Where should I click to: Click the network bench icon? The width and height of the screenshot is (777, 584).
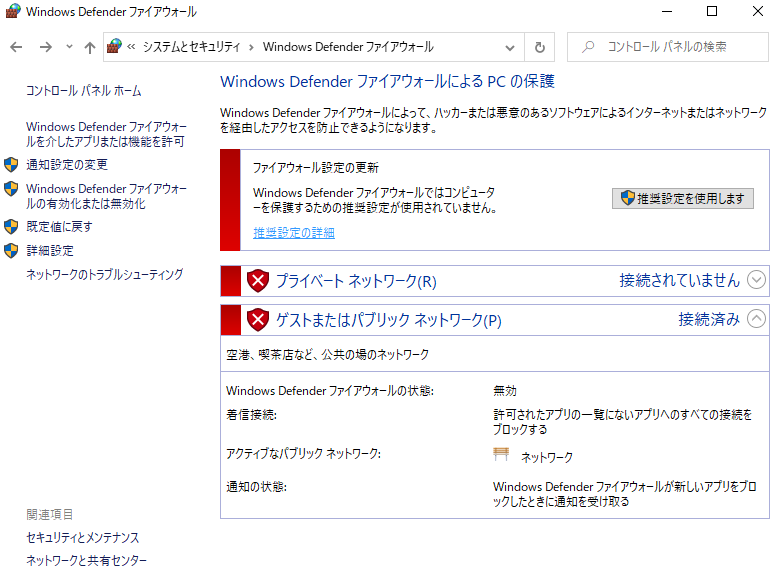[501, 454]
